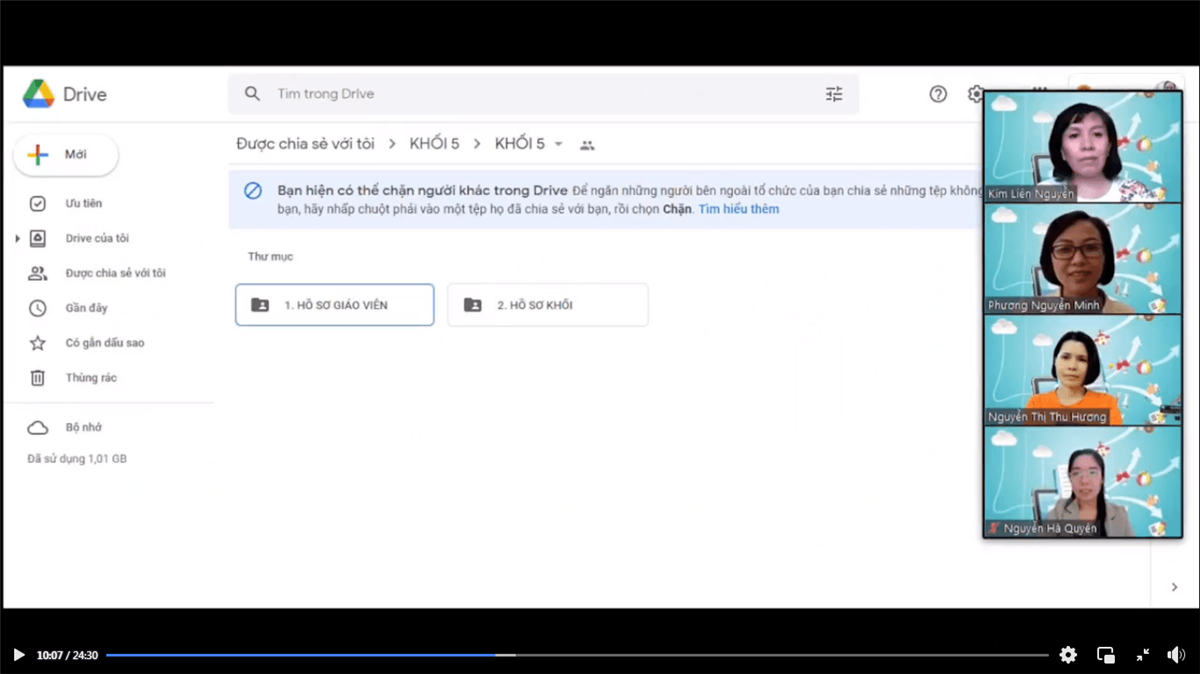Select the 1. HỒ SƠ GIÁO VIÊN folder
Screen dimensions: 1200x674
[x=334, y=305]
